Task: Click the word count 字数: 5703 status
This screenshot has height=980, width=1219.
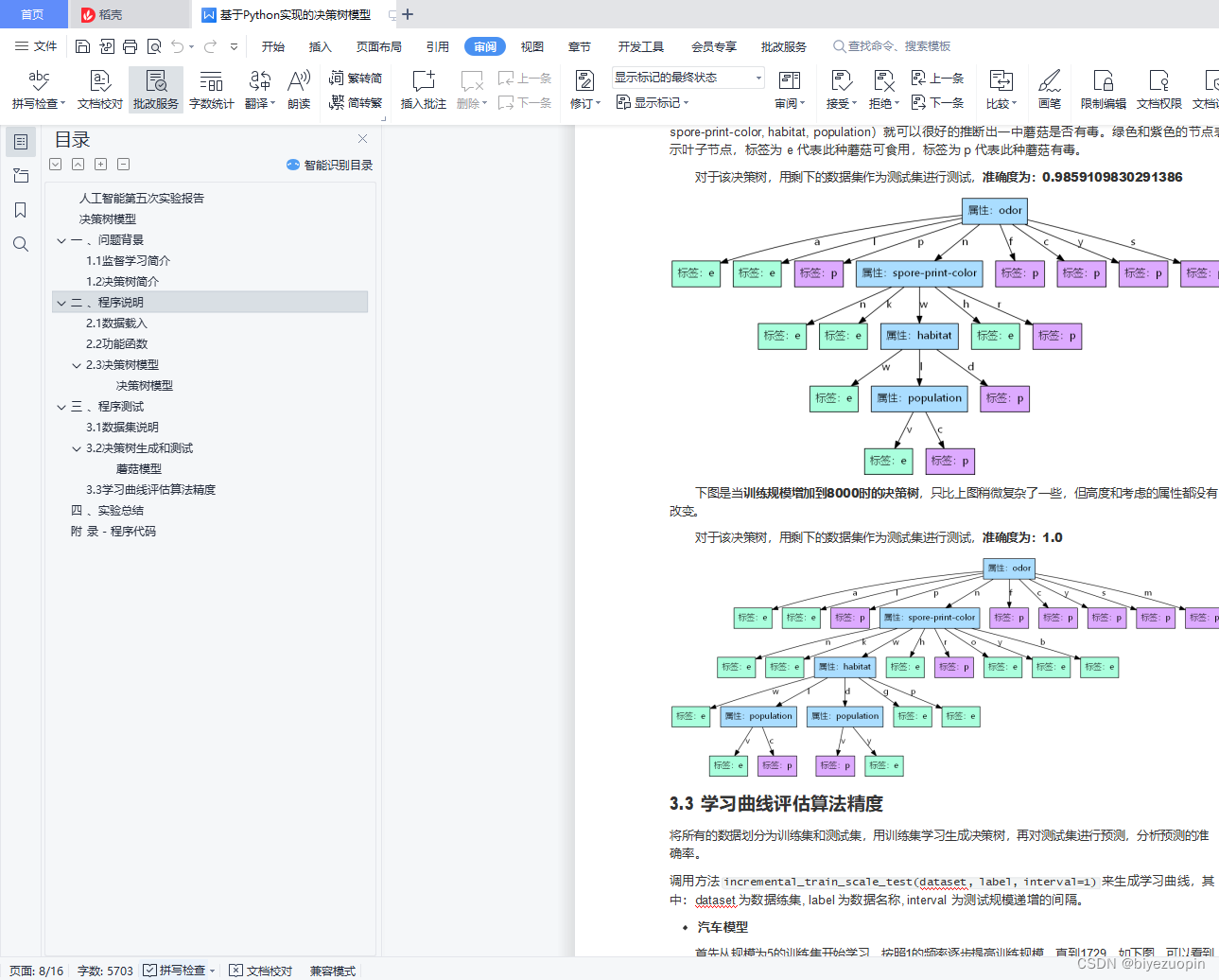Action: tap(105, 971)
